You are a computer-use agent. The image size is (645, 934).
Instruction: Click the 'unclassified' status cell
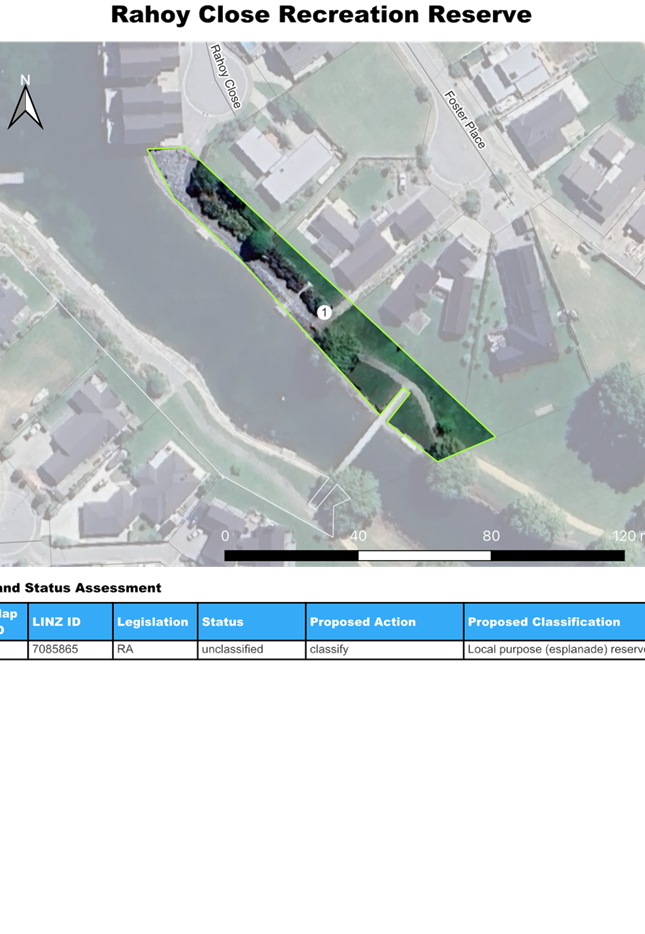coord(233,650)
